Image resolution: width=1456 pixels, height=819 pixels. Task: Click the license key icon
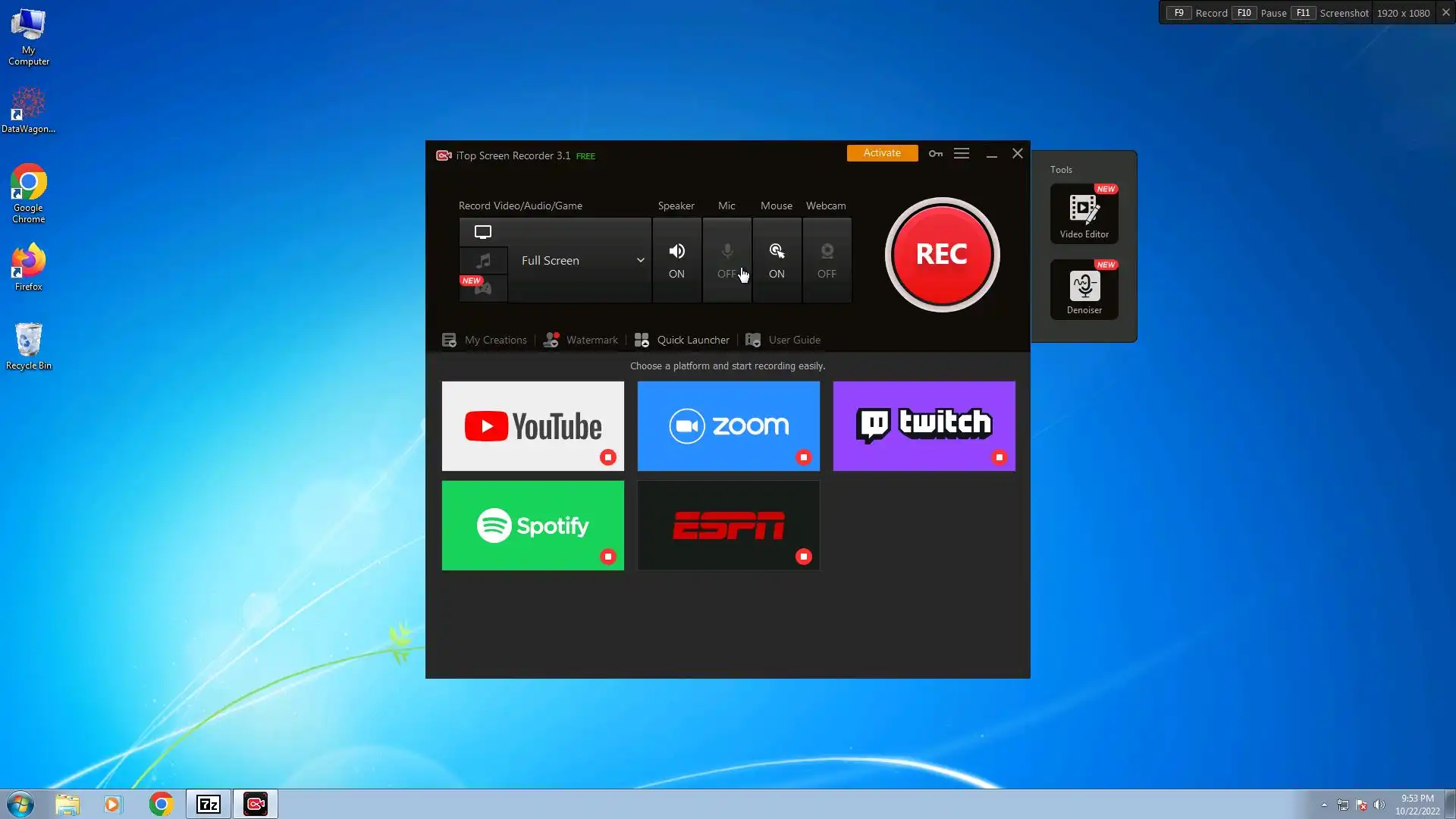[936, 154]
